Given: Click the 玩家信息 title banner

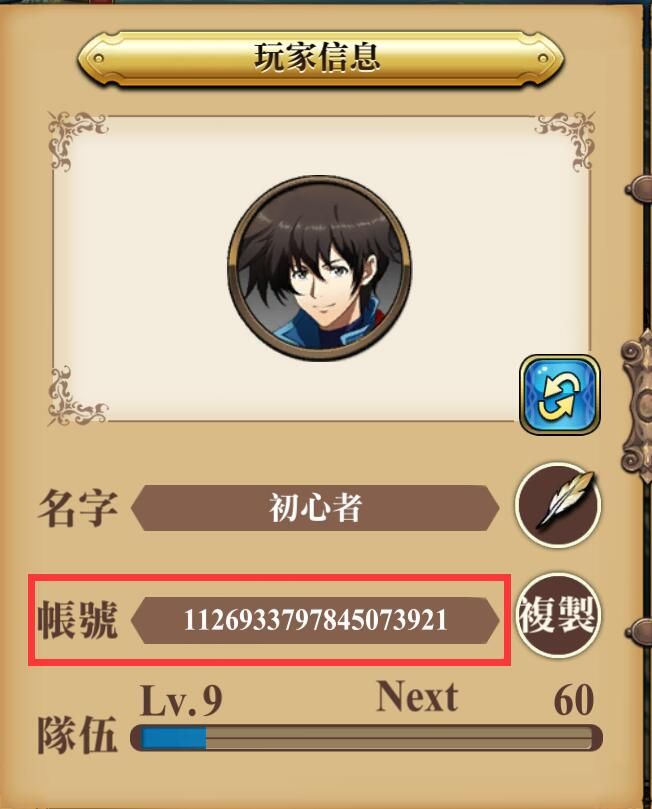Looking at the screenshot, I should (320, 58).
